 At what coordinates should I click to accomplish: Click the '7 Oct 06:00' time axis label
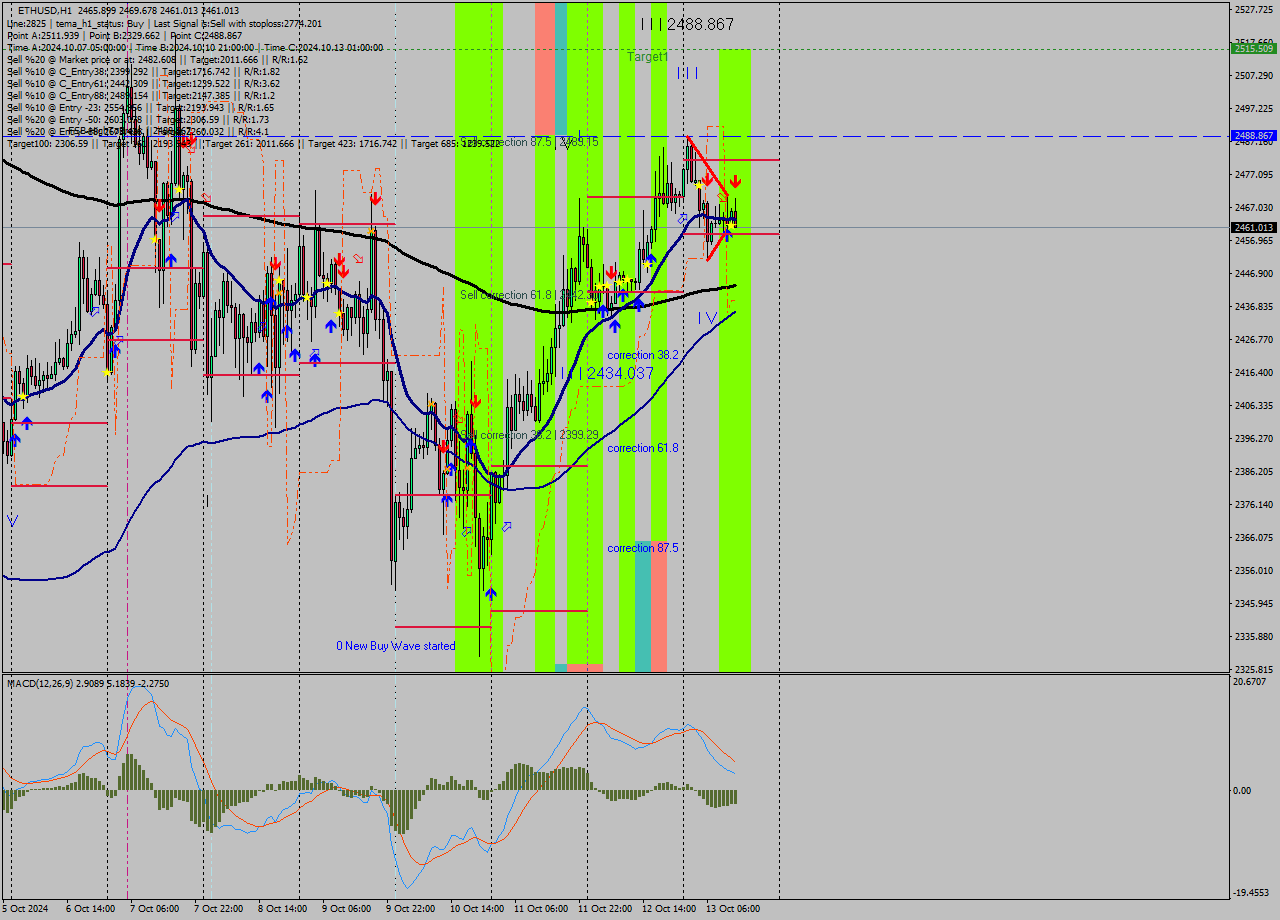click(x=154, y=909)
